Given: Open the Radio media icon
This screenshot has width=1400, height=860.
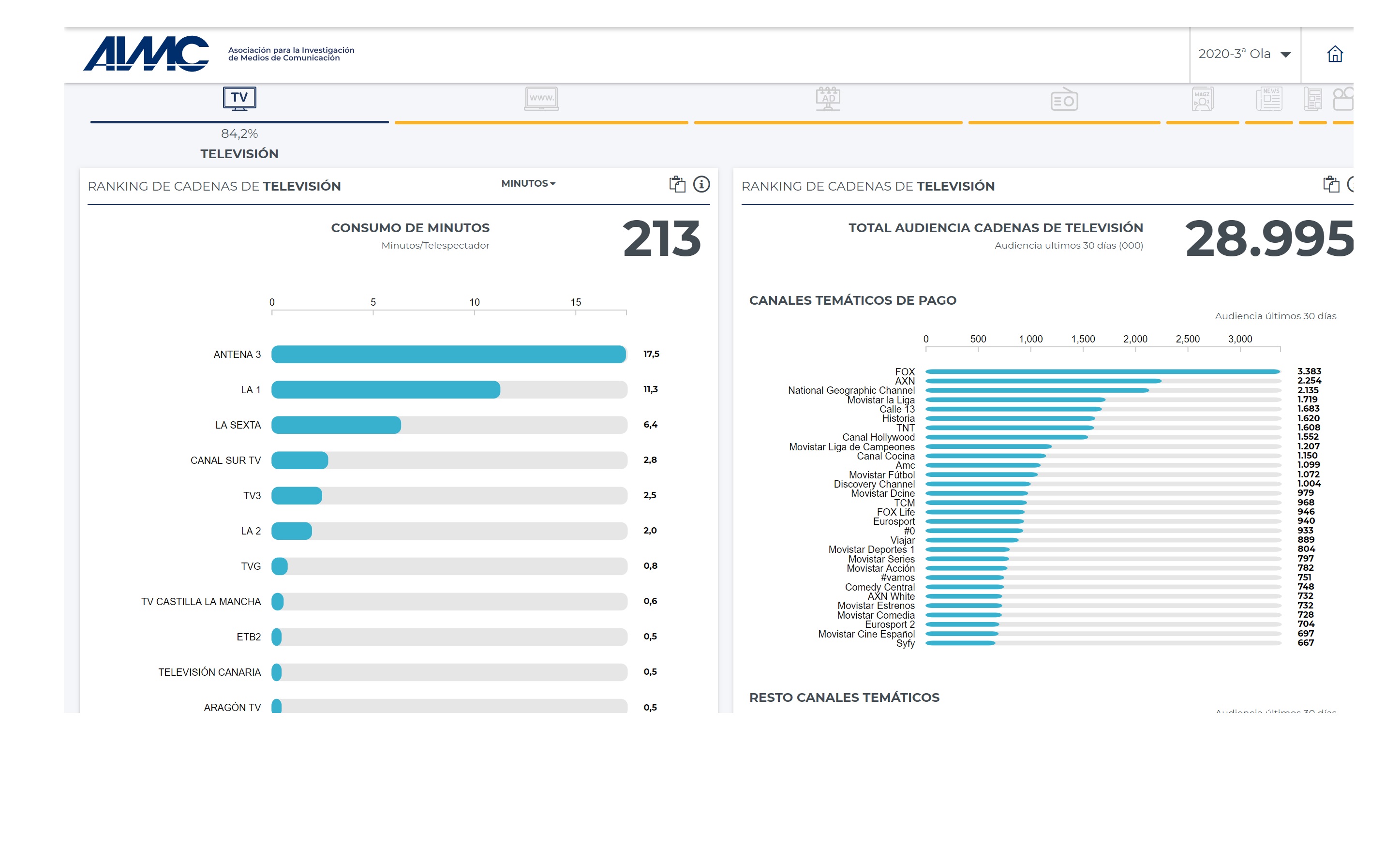Looking at the screenshot, I should click(1064, 99).
